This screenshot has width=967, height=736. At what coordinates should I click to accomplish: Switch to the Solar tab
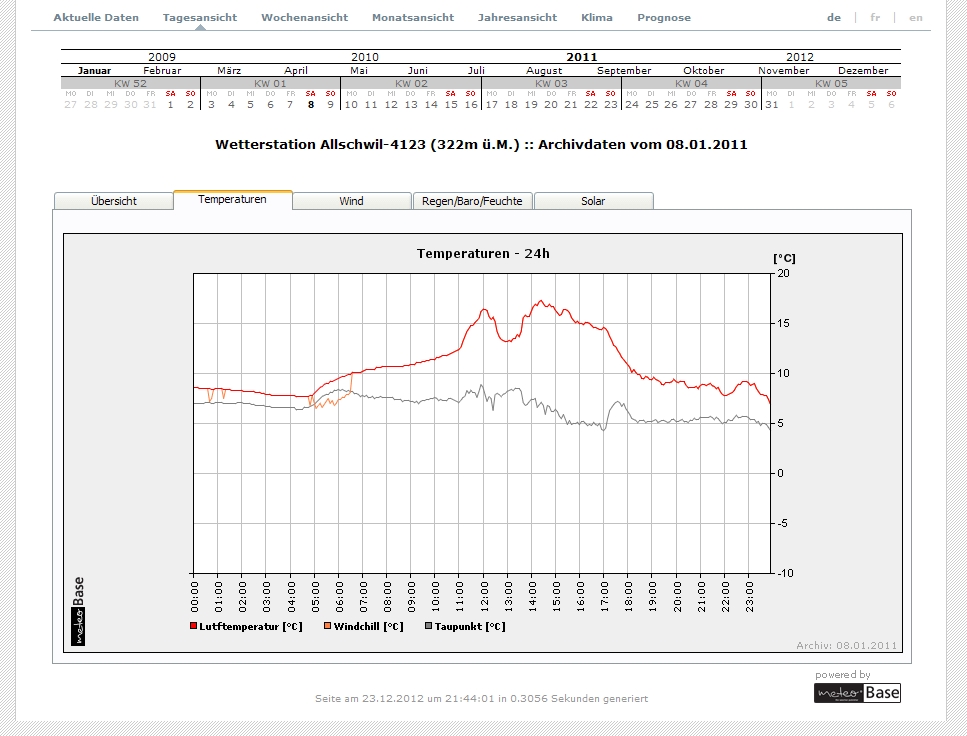pyautogui.click(x=593, y=201)
